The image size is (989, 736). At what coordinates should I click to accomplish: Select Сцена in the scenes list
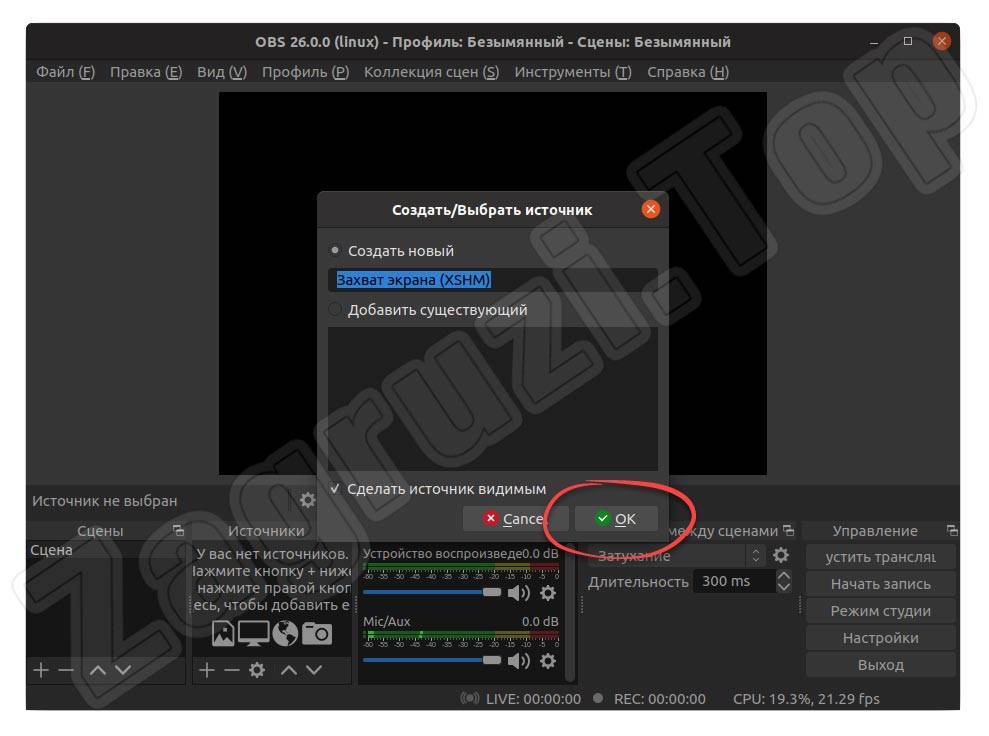point(105,550)
